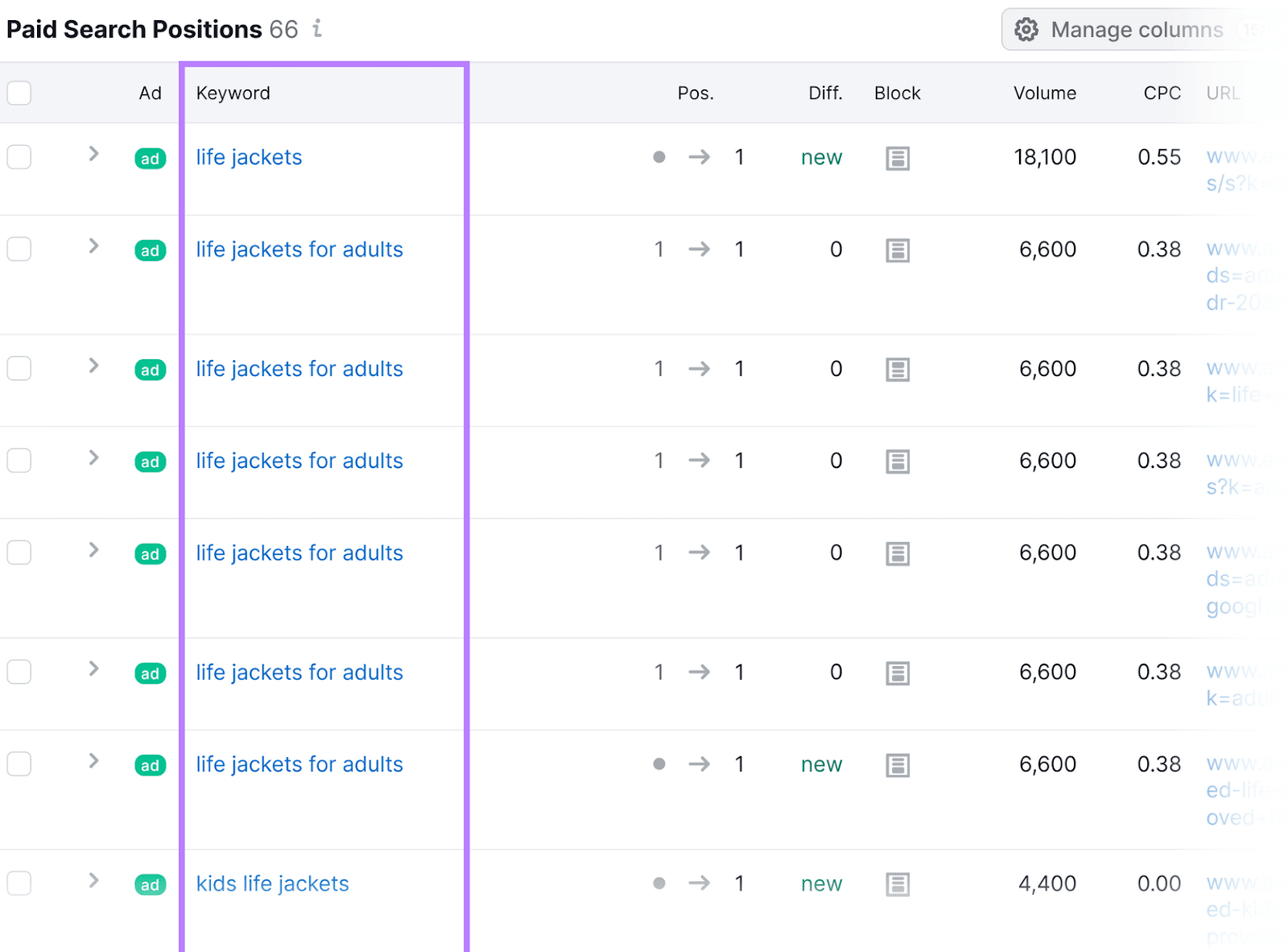Click the ad badge in the ed-life URL row

(151, 765)
